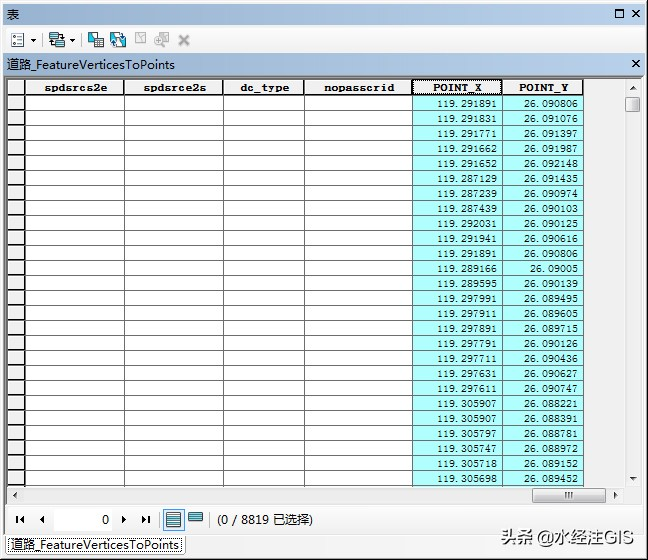Viewport: 648px width, 560px height.
Task: Click Select By Attributes icon
Action: coord(96,40)
